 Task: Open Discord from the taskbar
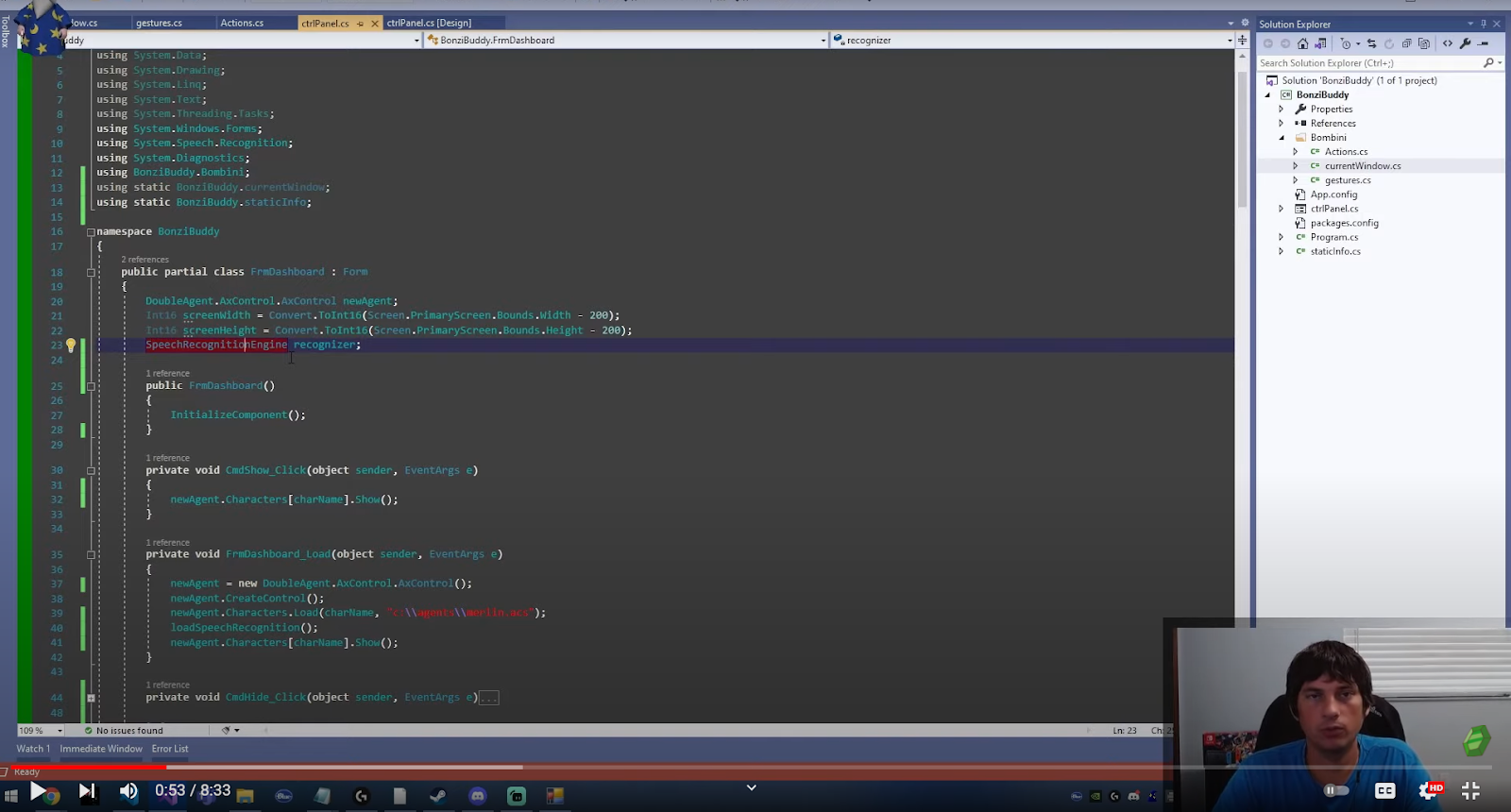coord(478,796)
